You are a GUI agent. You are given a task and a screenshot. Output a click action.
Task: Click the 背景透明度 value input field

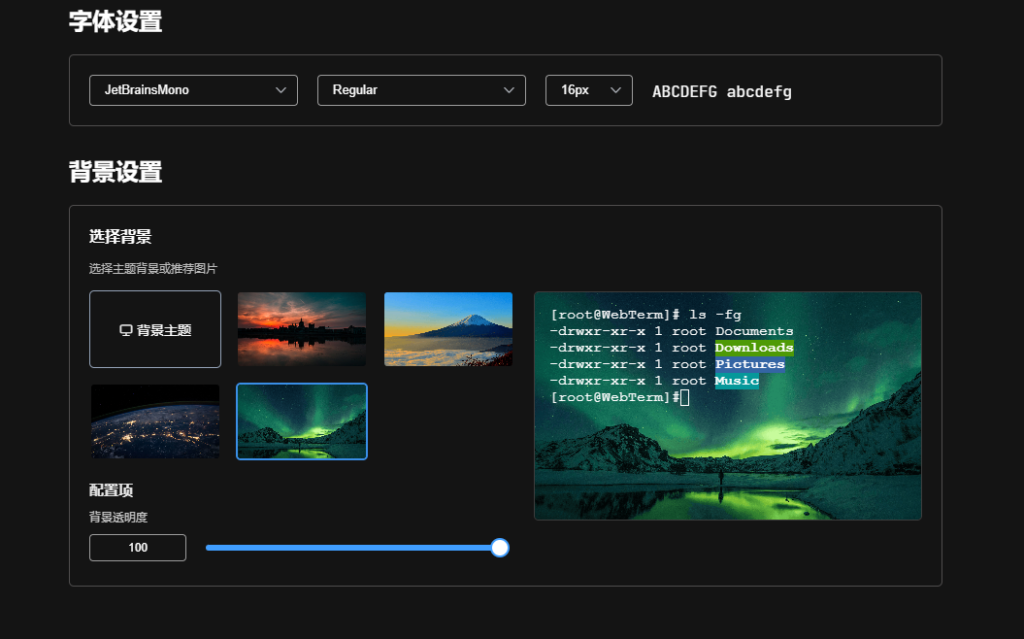pyautogui.click(x=138, y=548)
